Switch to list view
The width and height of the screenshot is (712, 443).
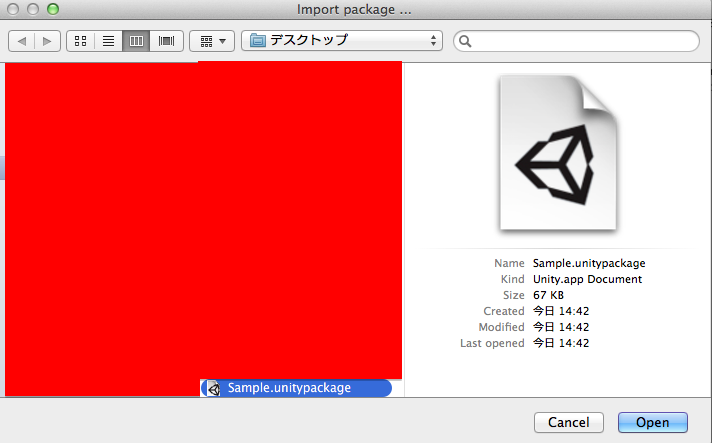(108, 41)
